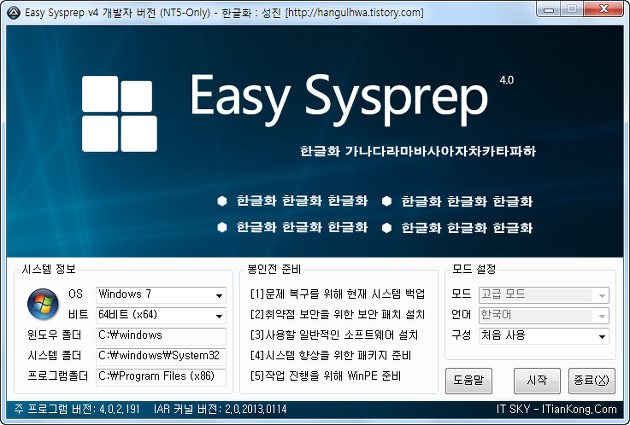The image size is (630, 425).
Task: Open the 언어 dropdown showing 한국어
Action: (x=544, y=315)
